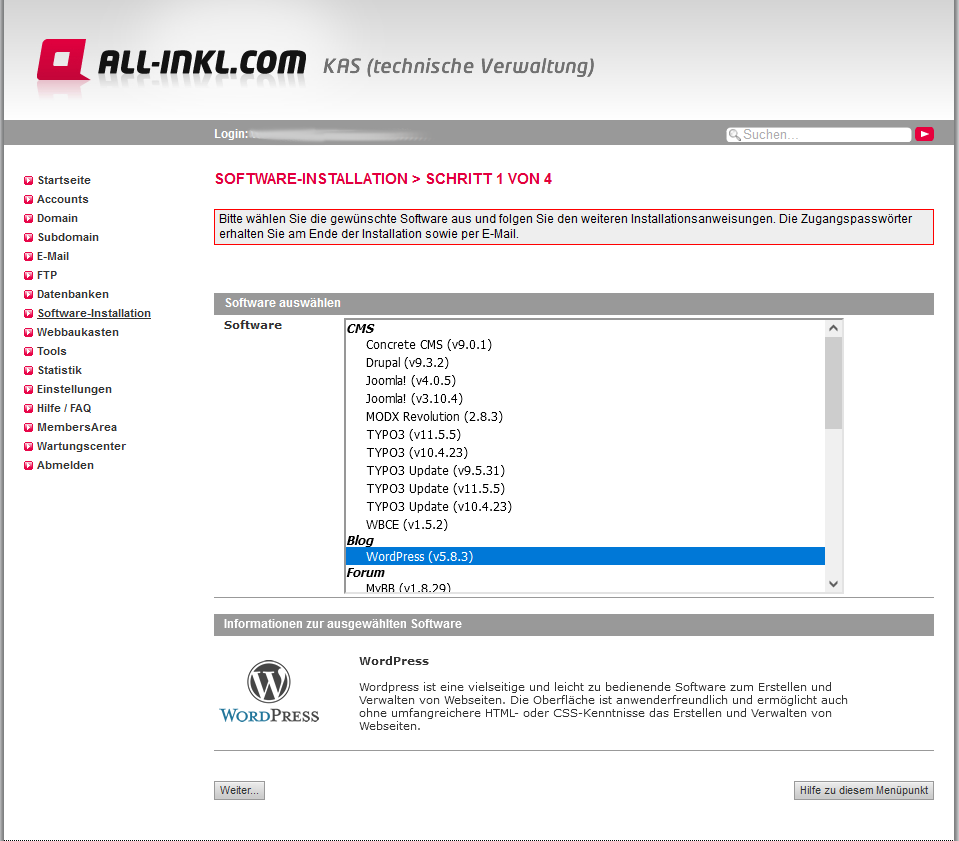Click the red bullet icon beside Datenbanken

tap(28, 294)
